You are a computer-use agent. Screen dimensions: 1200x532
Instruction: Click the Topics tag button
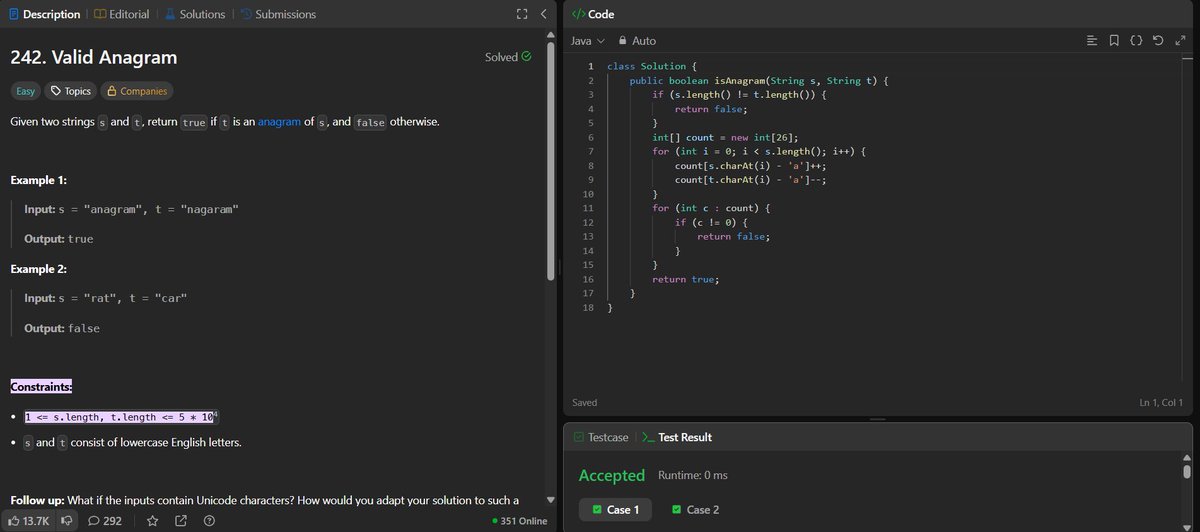click(x=71, y=91)
